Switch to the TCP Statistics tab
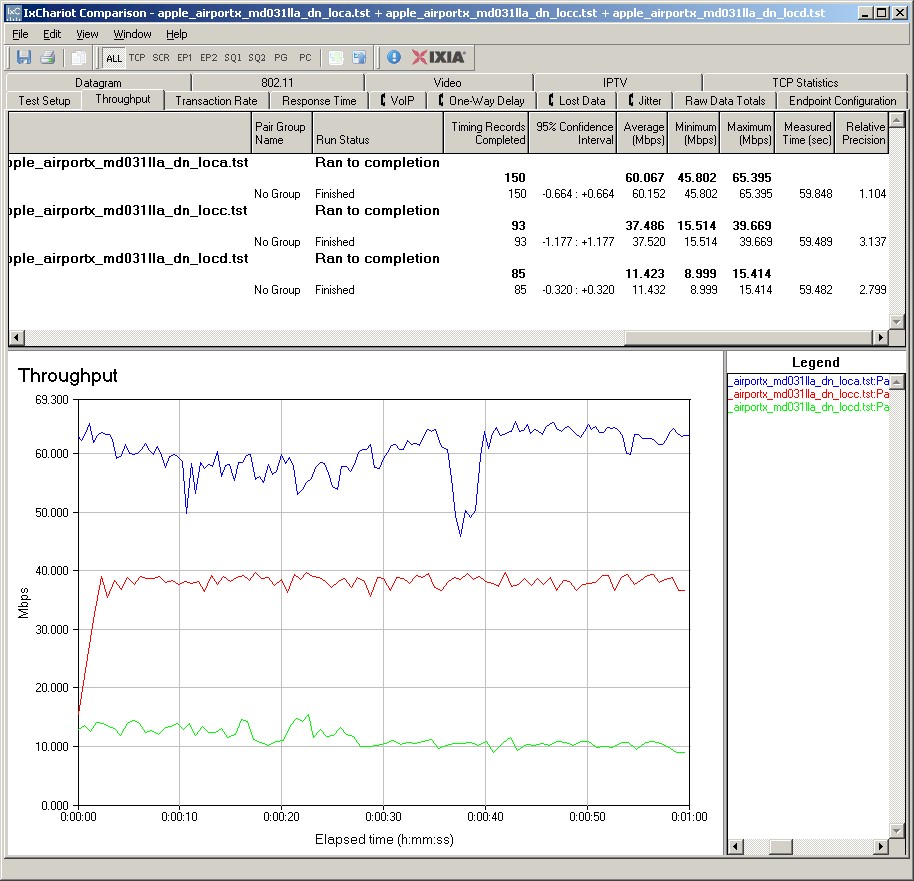Screen dimensions: 914x881 [805, 83]
